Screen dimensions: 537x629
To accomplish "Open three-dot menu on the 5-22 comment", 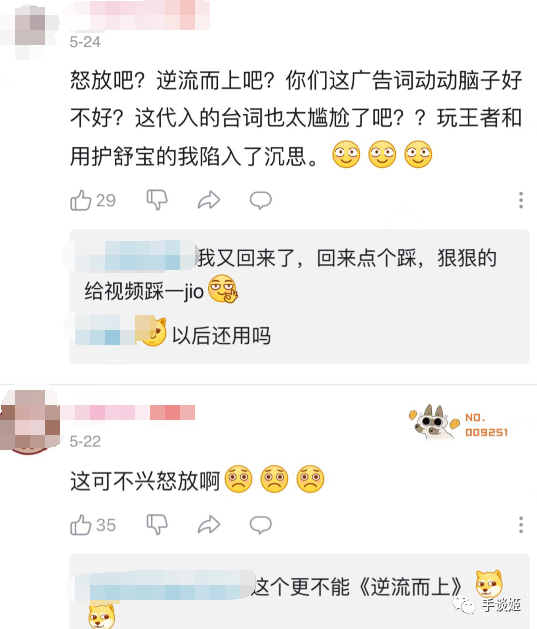I will click(521, 524).
